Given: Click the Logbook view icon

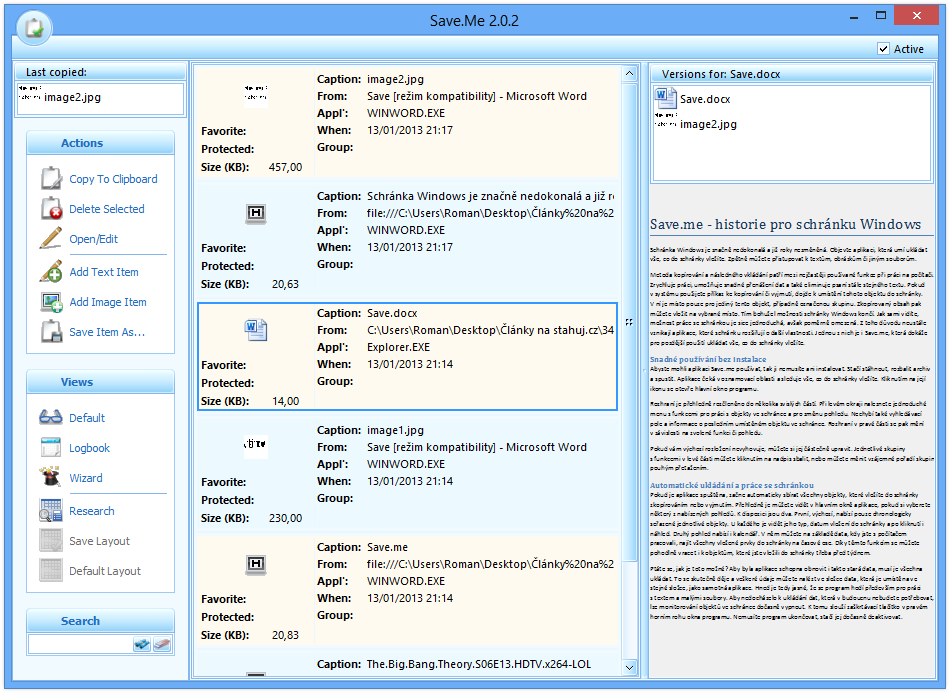Looking at the screenshot, I should [51, 447].
